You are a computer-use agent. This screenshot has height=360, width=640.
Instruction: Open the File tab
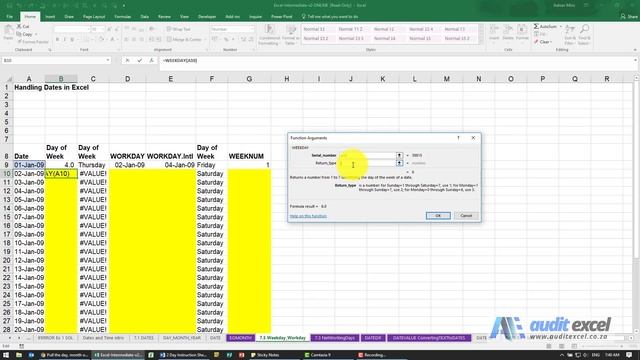(9, 17)
